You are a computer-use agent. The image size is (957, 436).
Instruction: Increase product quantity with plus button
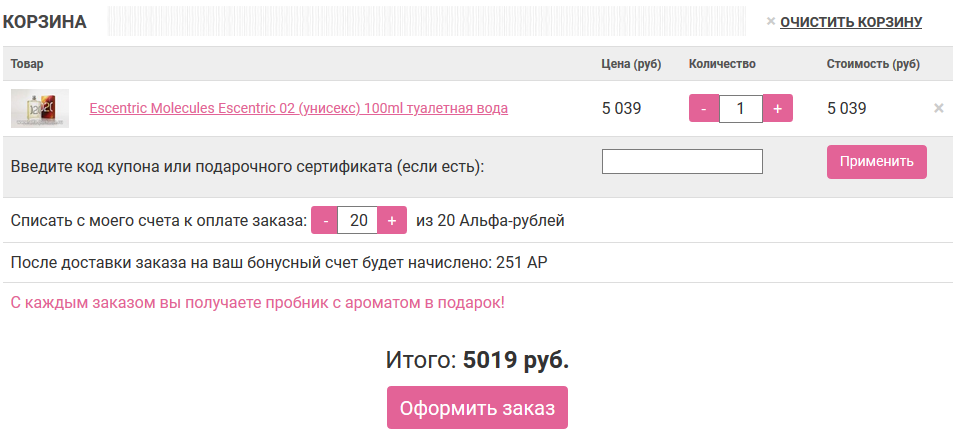778,109
